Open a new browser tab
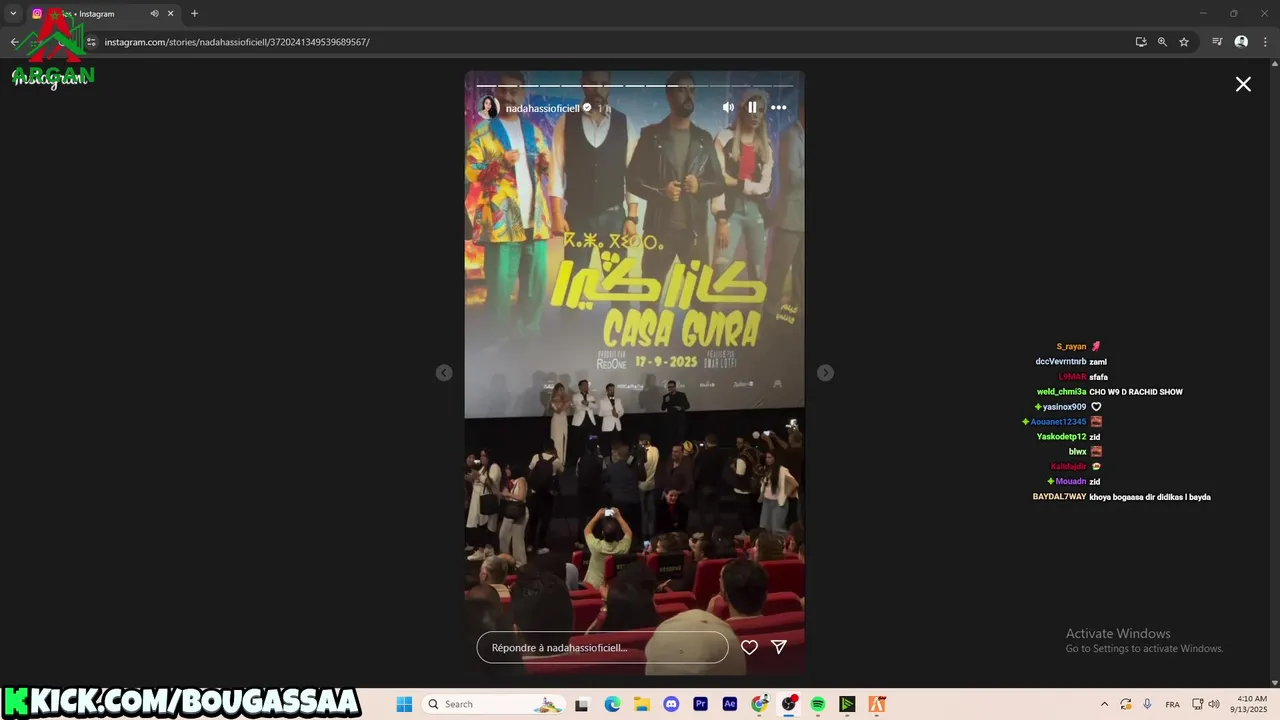Screen dimensions: 1280x720 pyautogui.click(x=194, y=14)
